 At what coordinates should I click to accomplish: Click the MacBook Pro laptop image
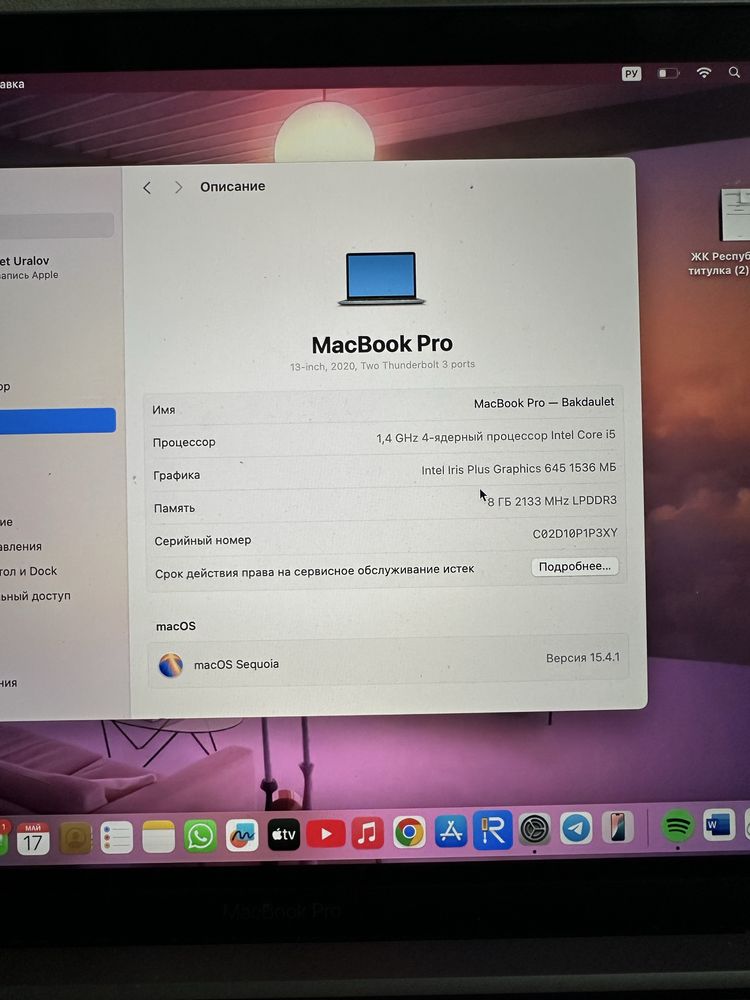tap(381, 278)
